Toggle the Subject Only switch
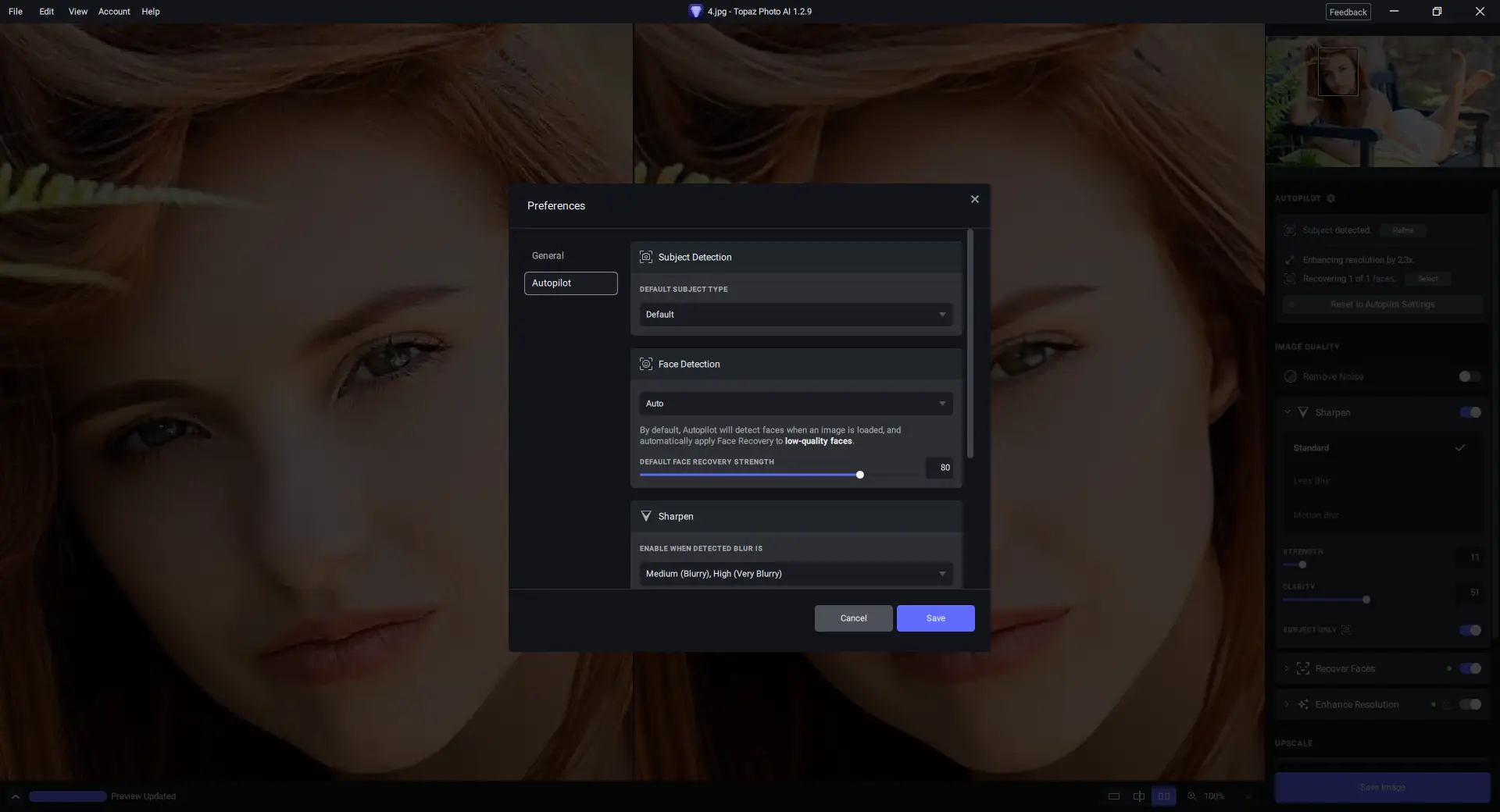Image resolution: width=1500 pixels, height=812 pixels. [1470, 630]
